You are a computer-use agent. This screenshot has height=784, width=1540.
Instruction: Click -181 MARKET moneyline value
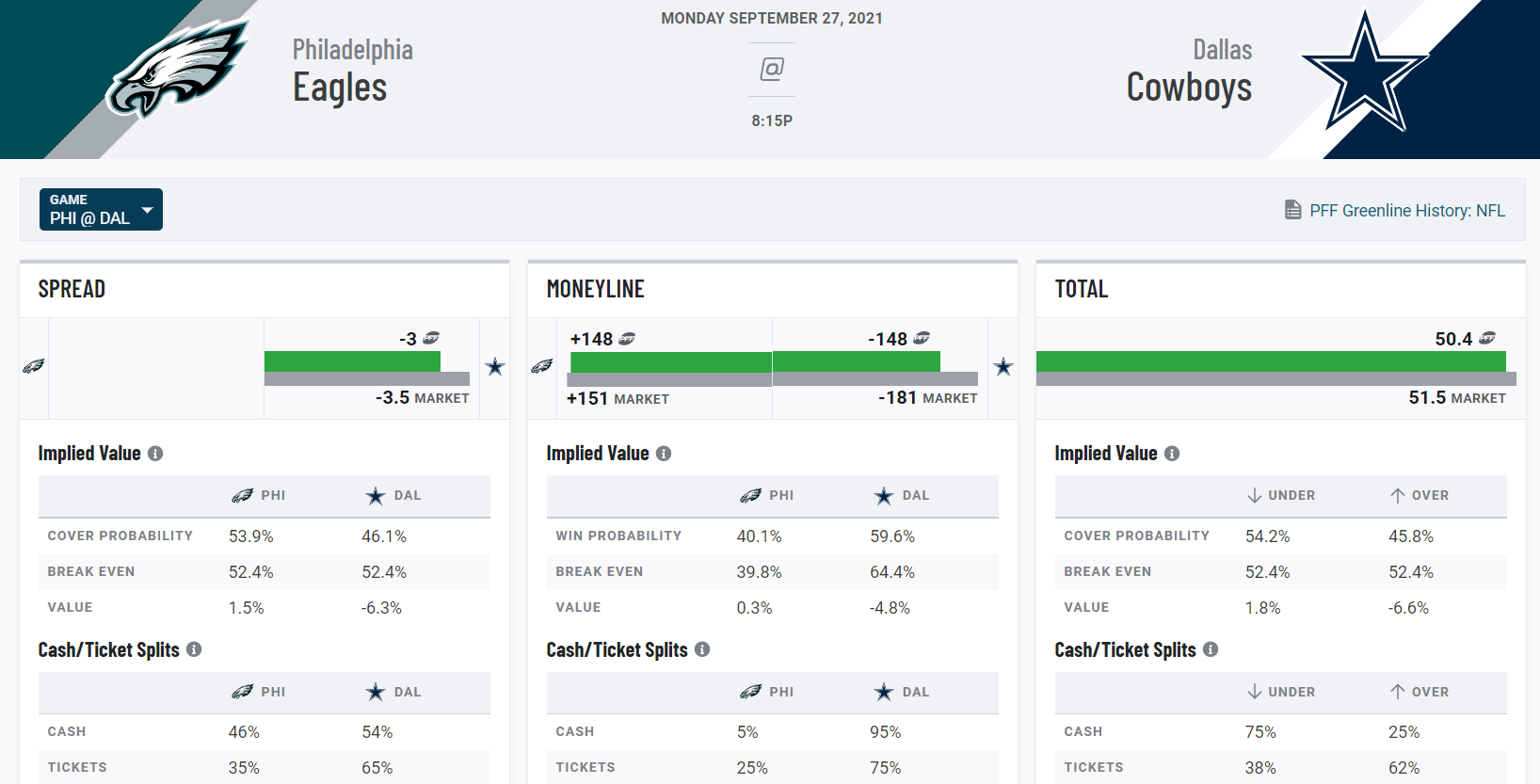[x=928, y=398]
